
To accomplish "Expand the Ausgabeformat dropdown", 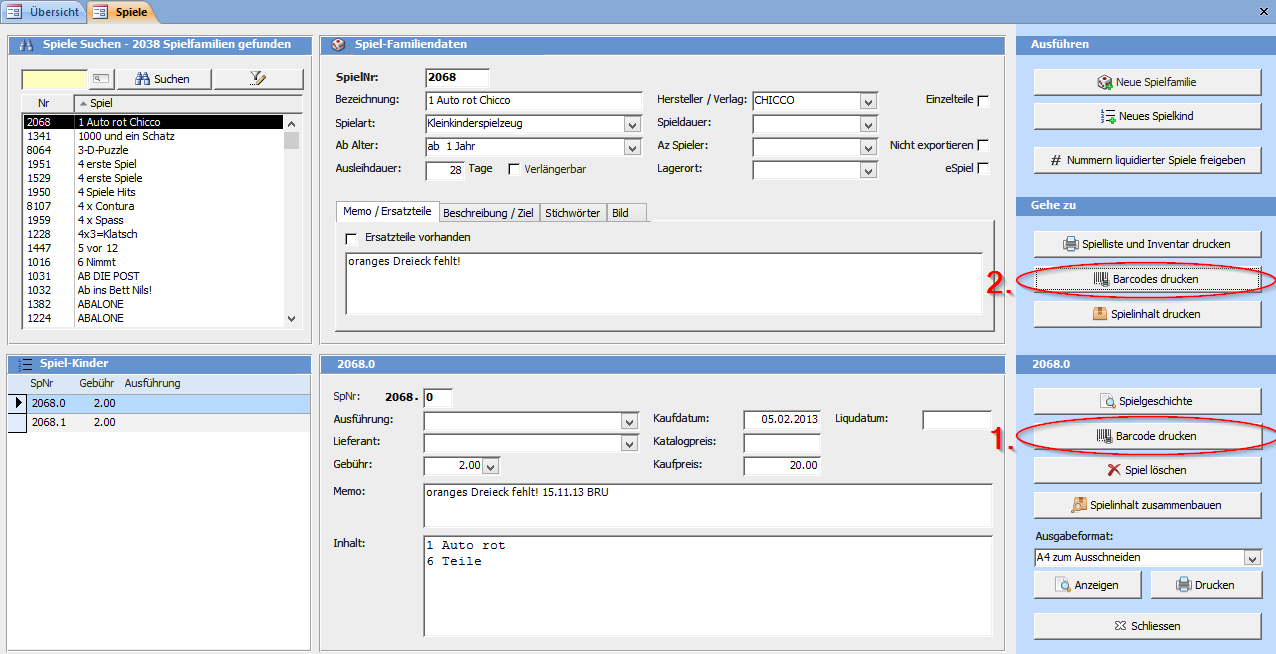I will point(1252,558).
